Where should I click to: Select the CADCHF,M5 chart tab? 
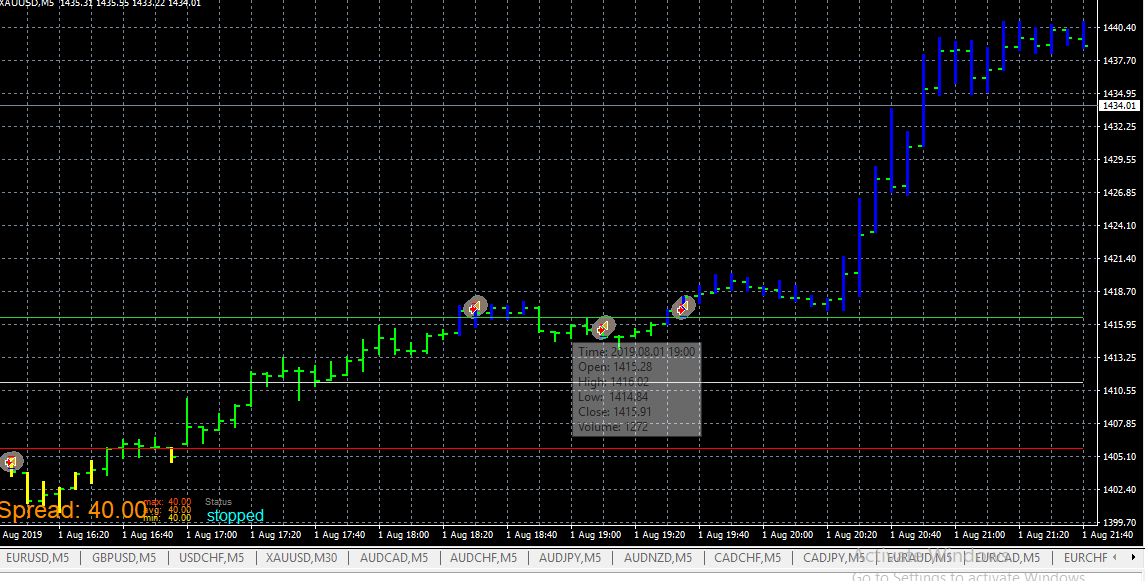(x=747, y=558)
